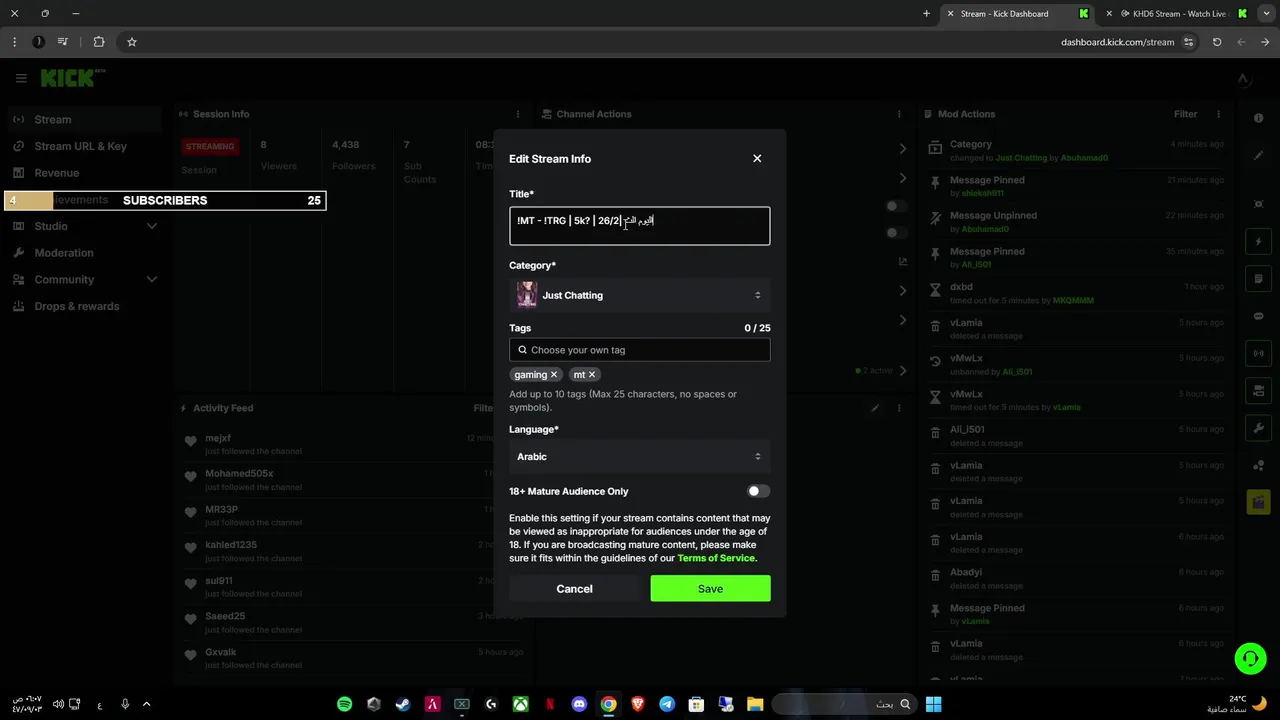Open Steam from the taskbar
The height and width of the screenshot is (720, 1280).
pos(403,704)
